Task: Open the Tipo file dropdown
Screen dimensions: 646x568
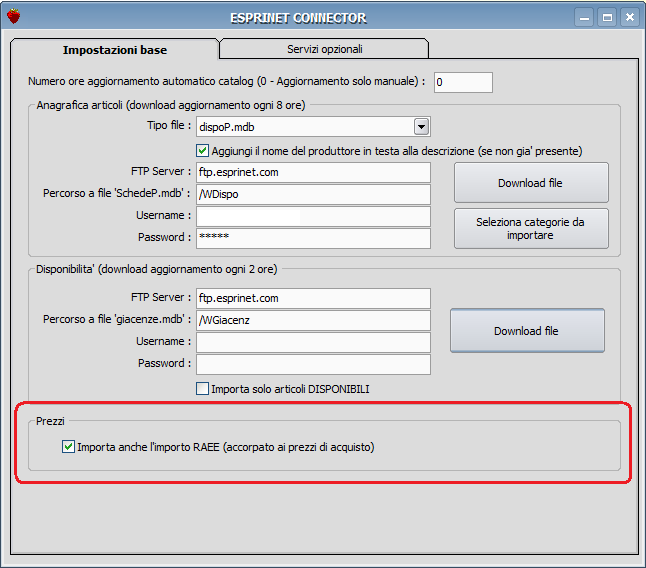Action: tap(421, 126)
